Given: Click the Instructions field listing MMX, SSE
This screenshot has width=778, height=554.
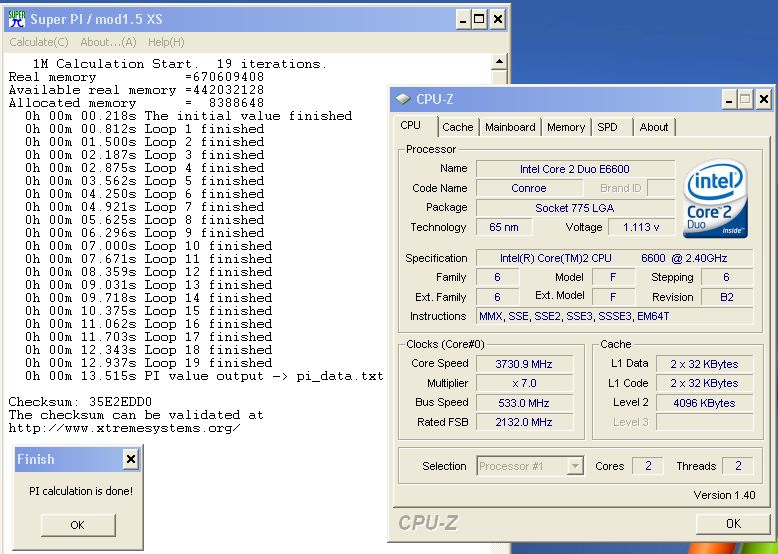Looking at the screenshot, I should (x=614, y=316).
